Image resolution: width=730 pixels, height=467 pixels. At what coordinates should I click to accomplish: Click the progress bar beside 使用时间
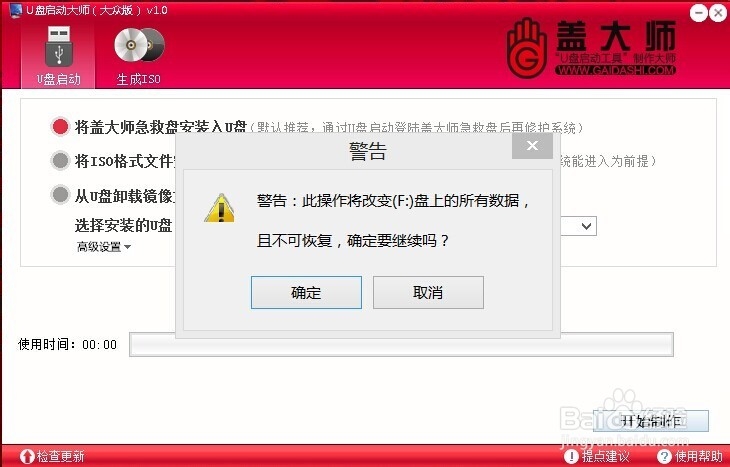click(x=401, y=345)
